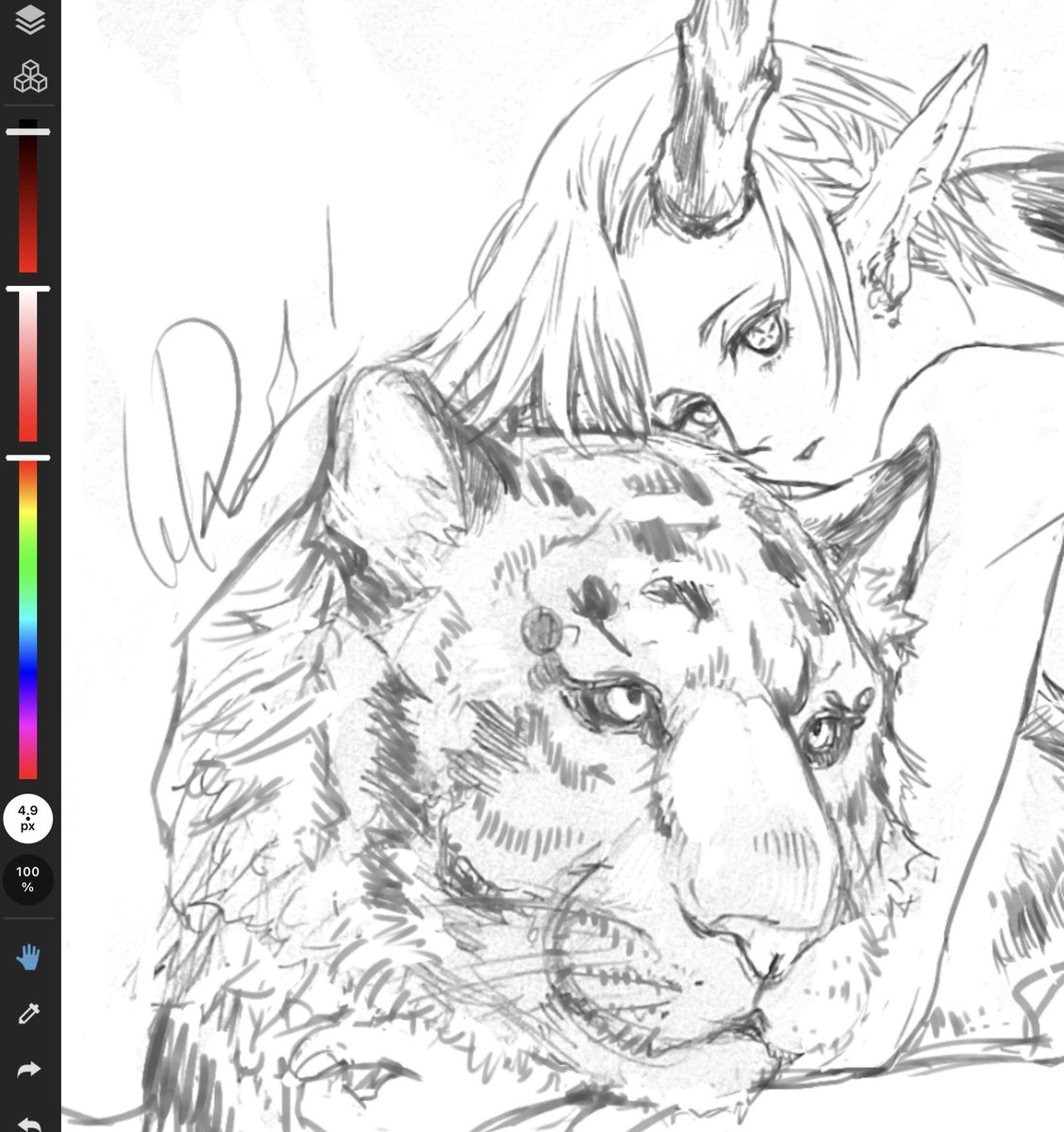Select the hand pan tool
The image size is (1064, 1132).
pos(28,957)
